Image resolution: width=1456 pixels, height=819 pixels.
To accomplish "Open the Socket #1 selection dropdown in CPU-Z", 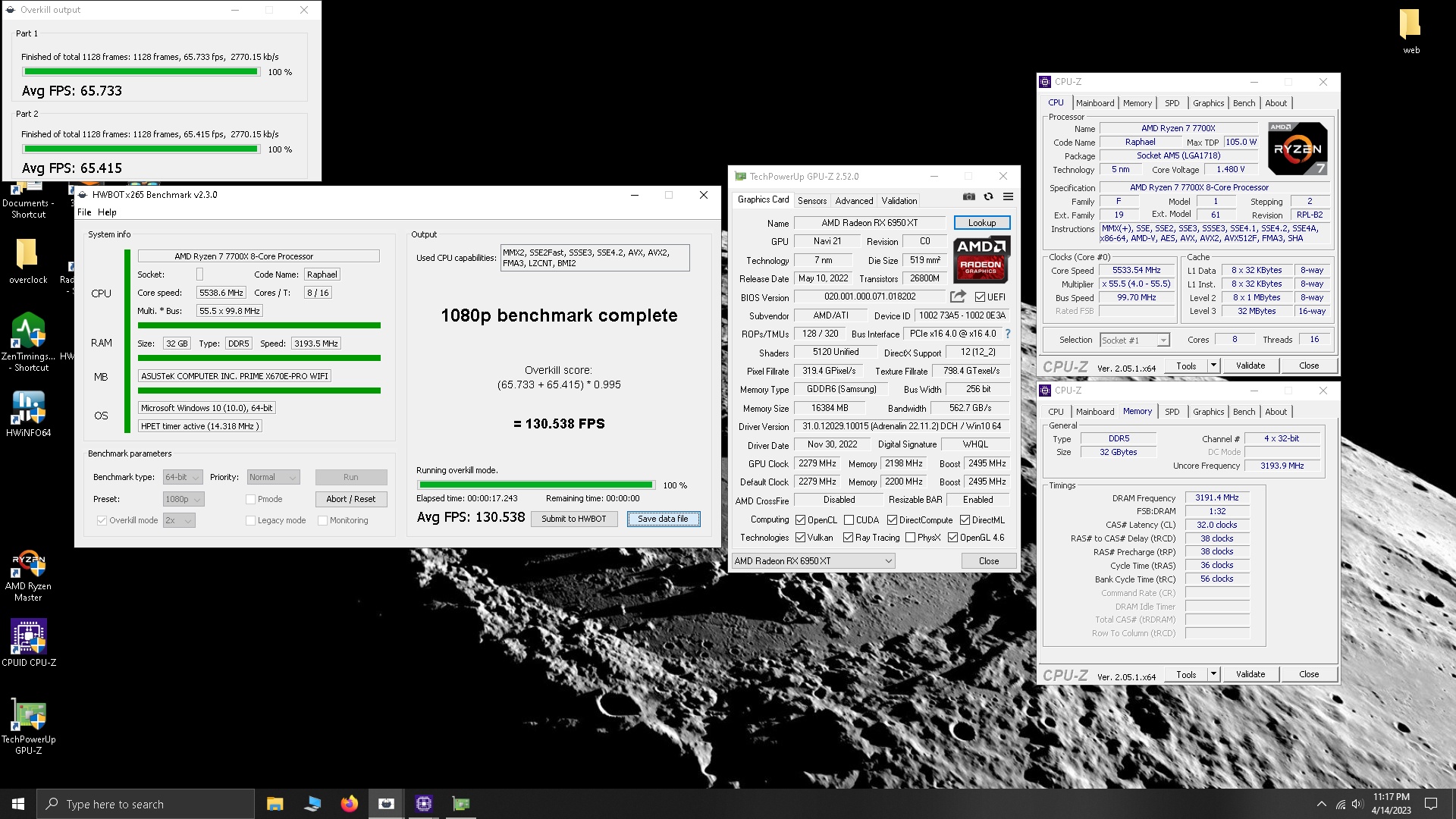I will click(x=1134, y=340).
